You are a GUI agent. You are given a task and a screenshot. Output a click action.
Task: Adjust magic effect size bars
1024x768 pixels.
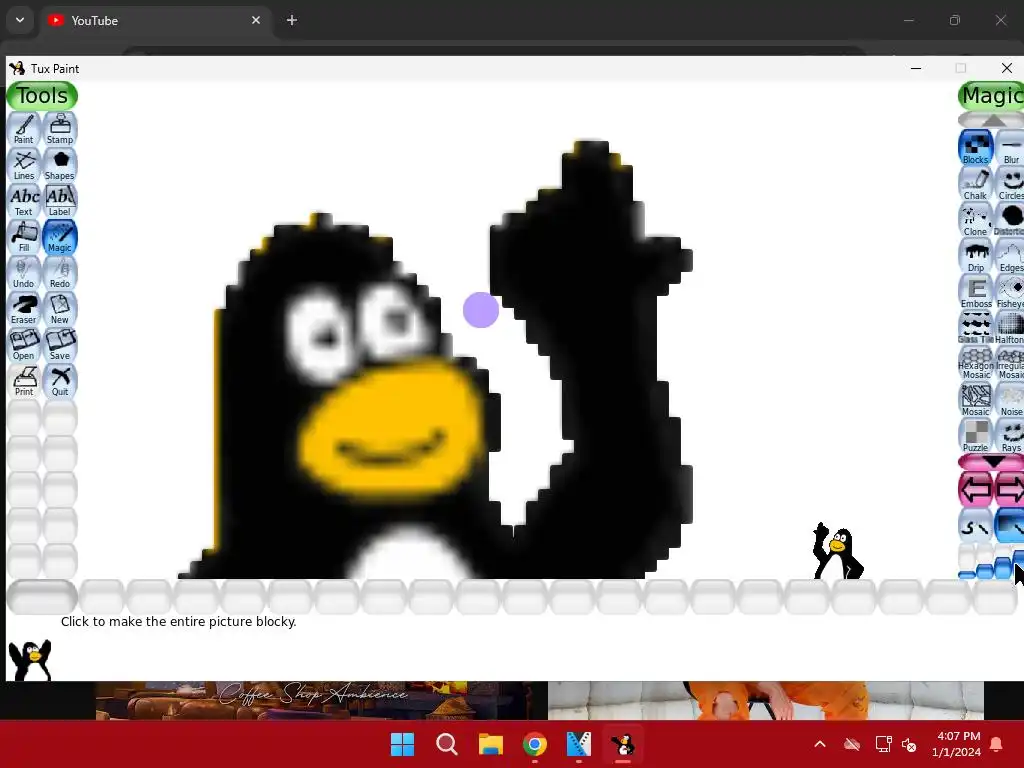[x=991, y=564]
